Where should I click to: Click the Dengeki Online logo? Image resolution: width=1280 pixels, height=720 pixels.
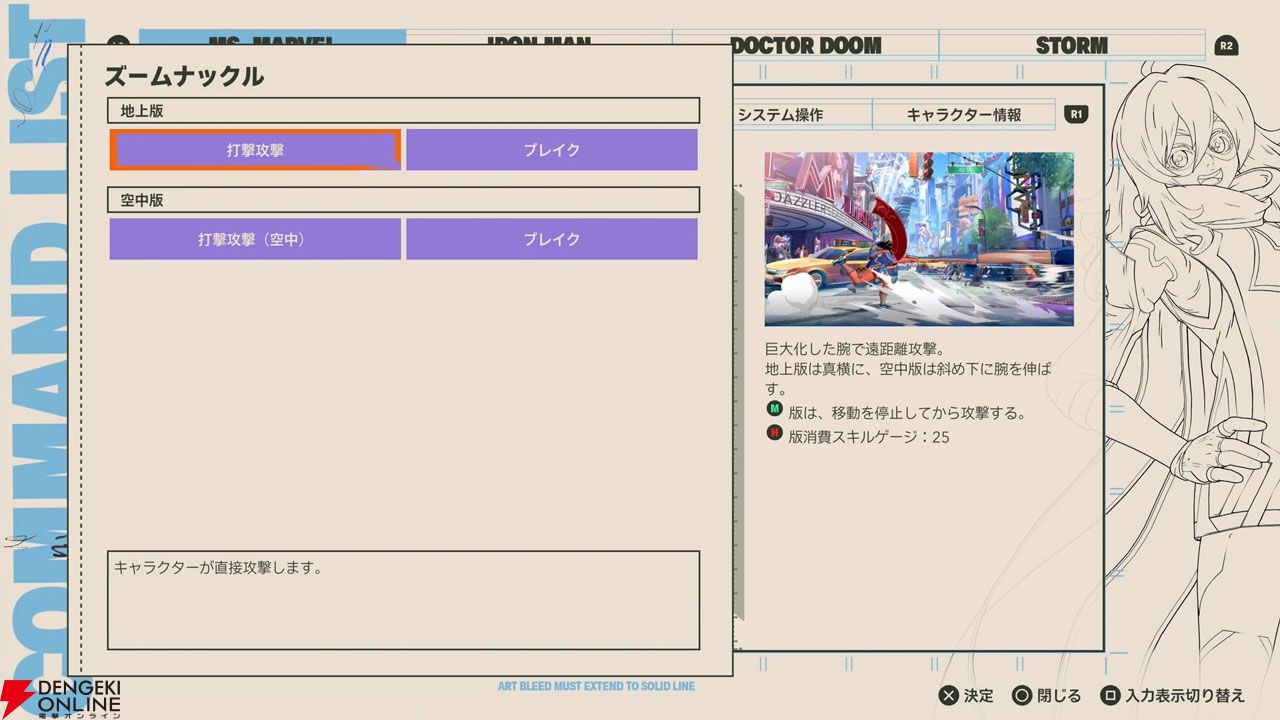coord(62,698)
